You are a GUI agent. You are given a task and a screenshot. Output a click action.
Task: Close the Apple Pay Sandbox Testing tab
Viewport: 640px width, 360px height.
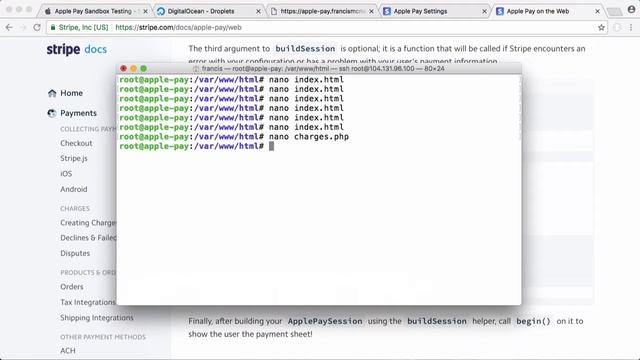pyautogui.click(x=145, y=11)
